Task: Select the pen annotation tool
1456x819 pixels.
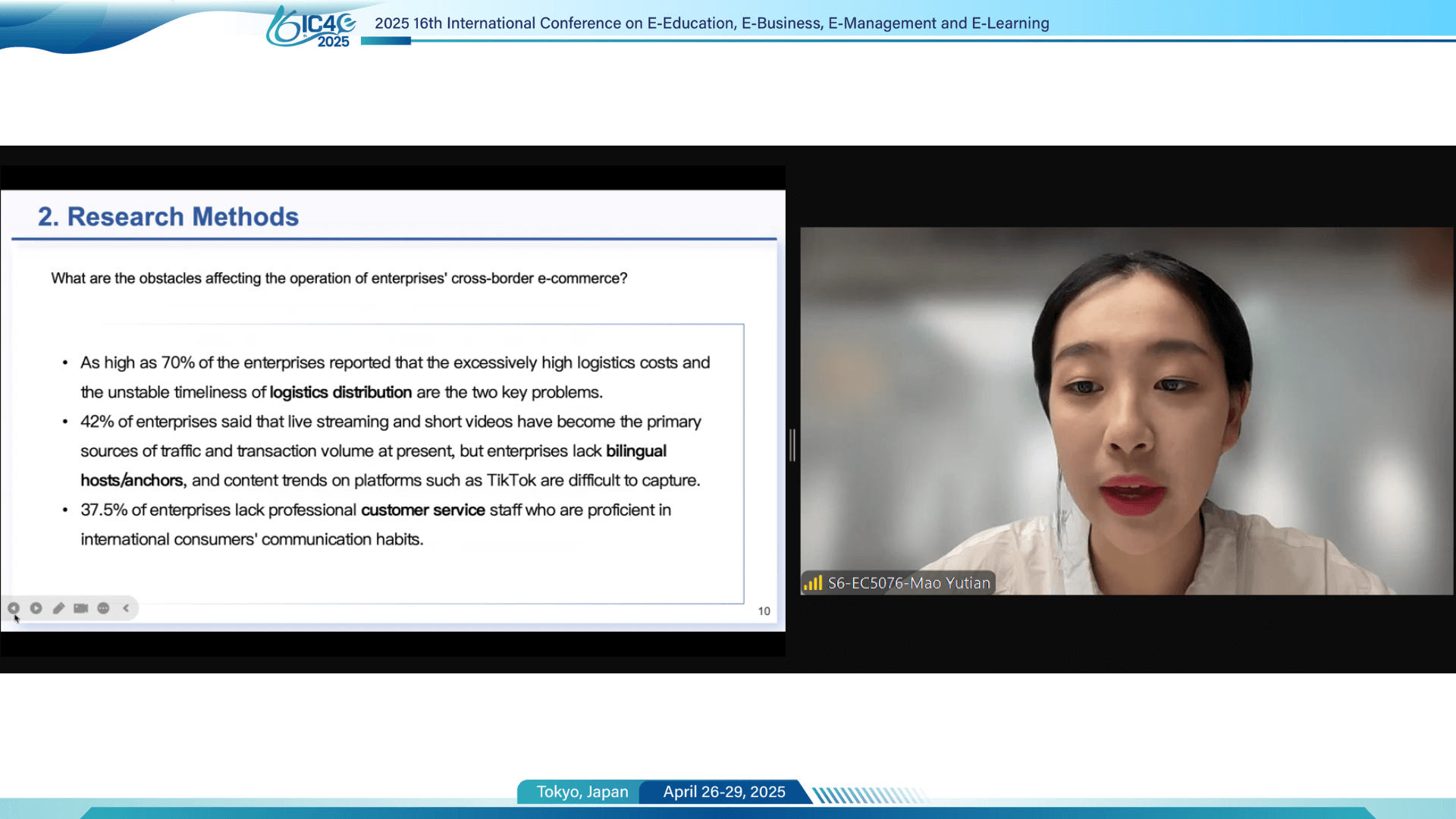Action: (58, 608)
